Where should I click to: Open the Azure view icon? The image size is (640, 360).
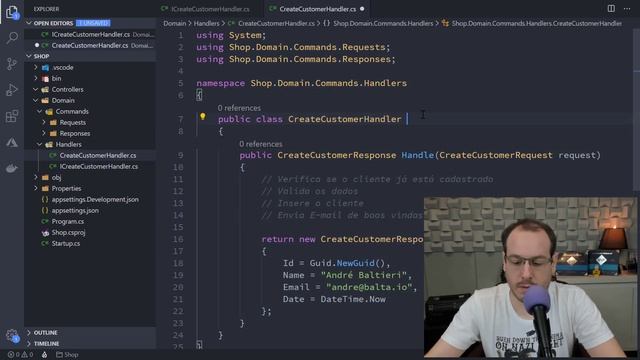point(12,142)
